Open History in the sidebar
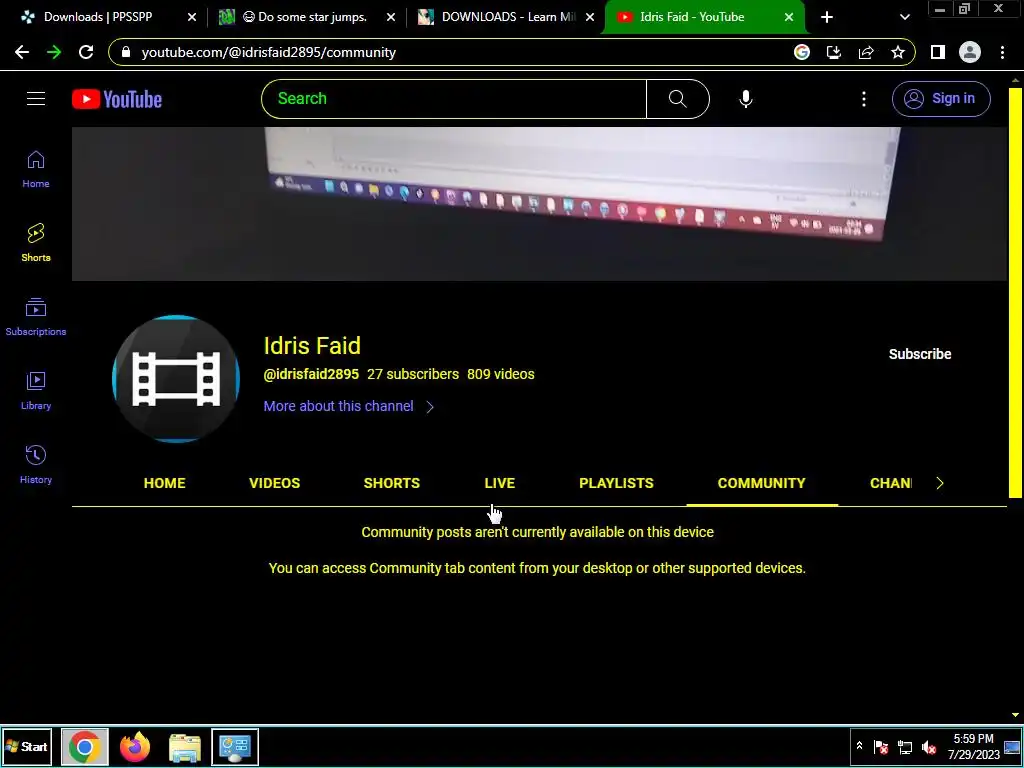1024x768 pixels. (36, 464)
